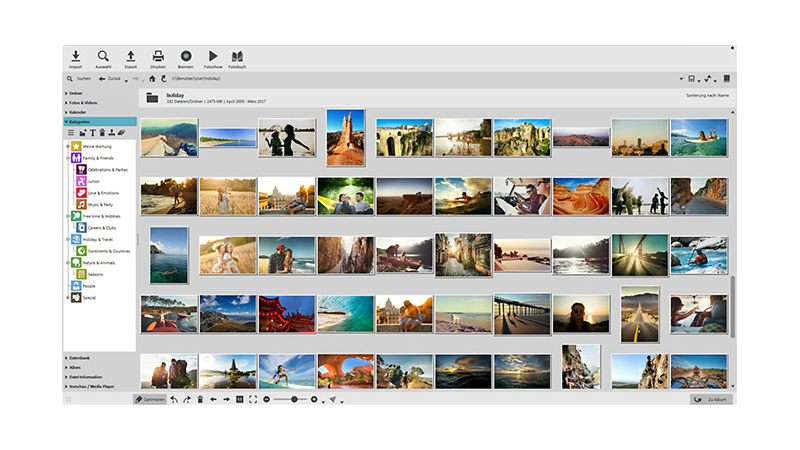This screenshot has height=450, width=800.
Task: Select the red Chinese temple thumbnail
Action: [x=286, y=313]
